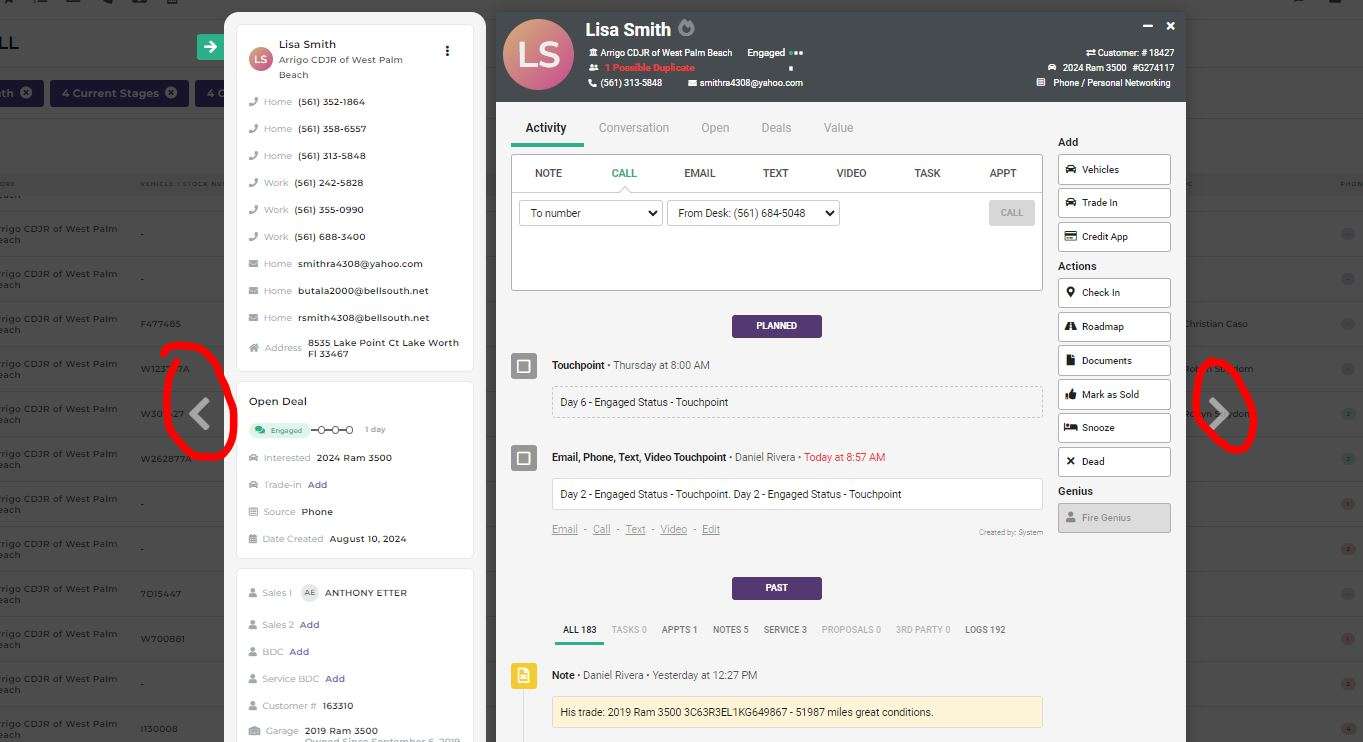This screenshot has width=1363, height=742.
Task: Open the Roadmap action
Action: [x=1114, y=327]
